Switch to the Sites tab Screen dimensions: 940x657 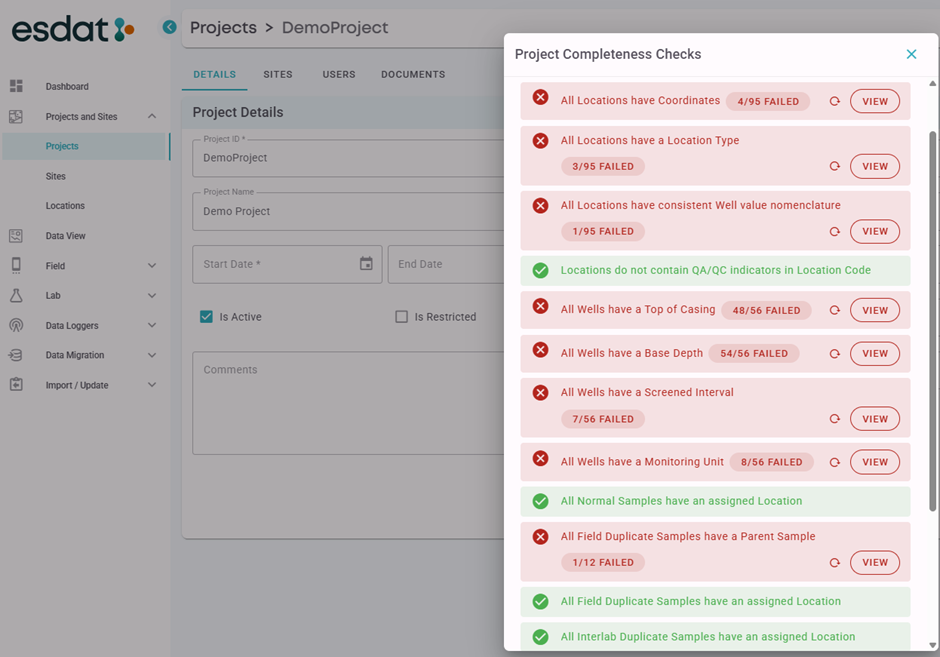(278, 75)
